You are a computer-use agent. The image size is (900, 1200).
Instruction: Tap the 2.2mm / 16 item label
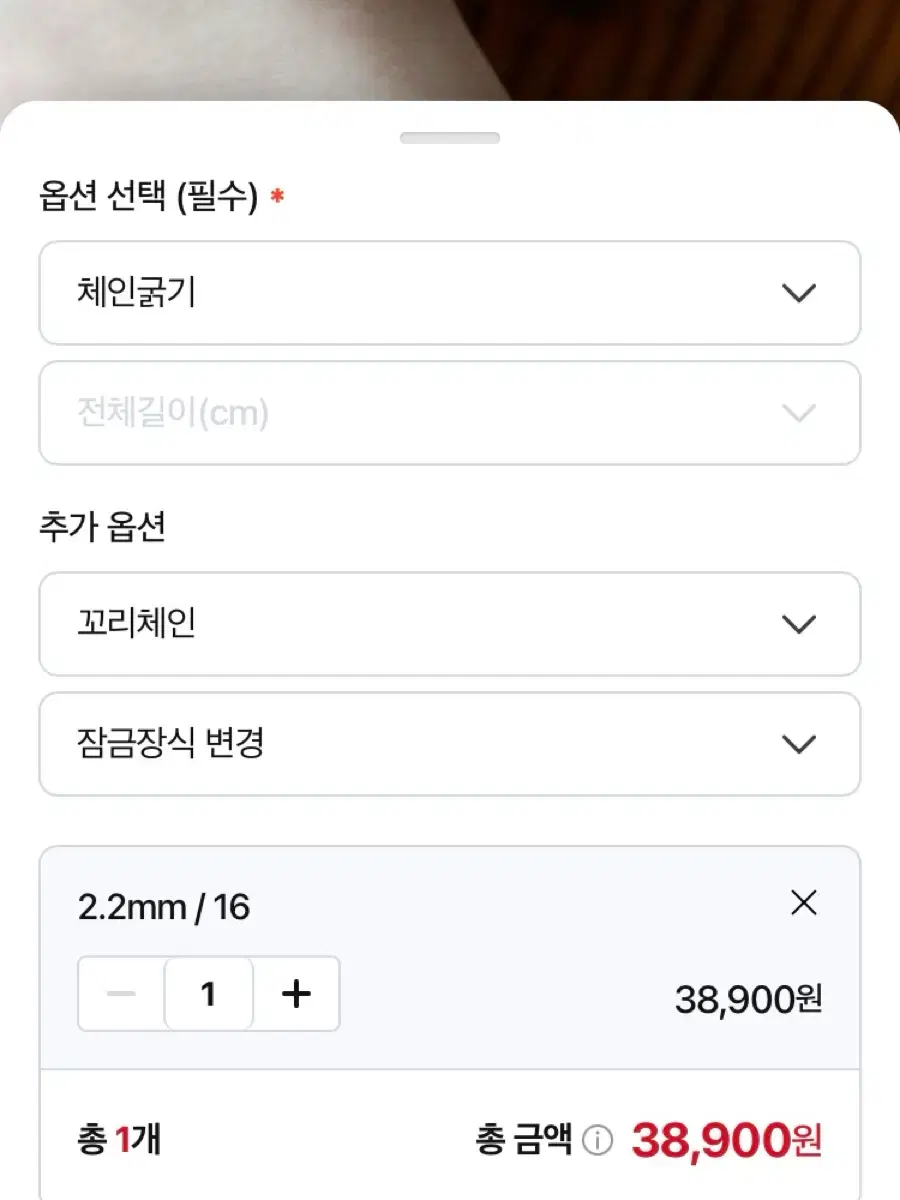(x=164, y=908)
